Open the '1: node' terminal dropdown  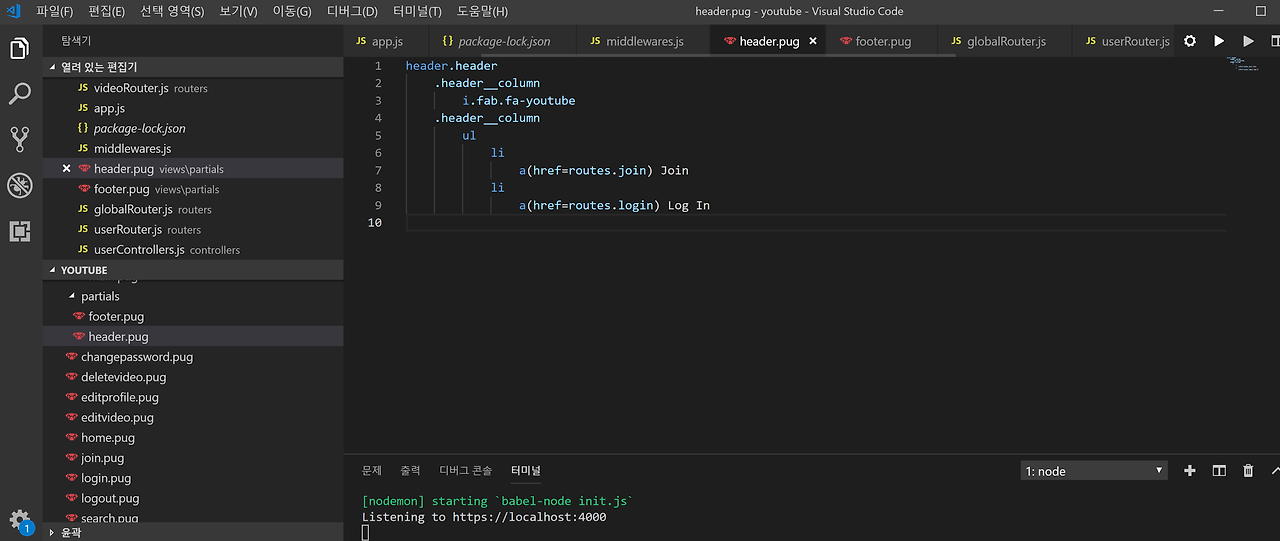pyautogui.click(x=1094, y=470)
